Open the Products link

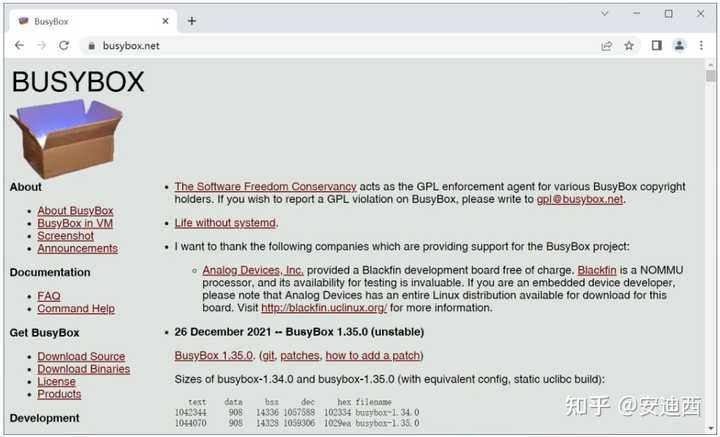[59, 393]
